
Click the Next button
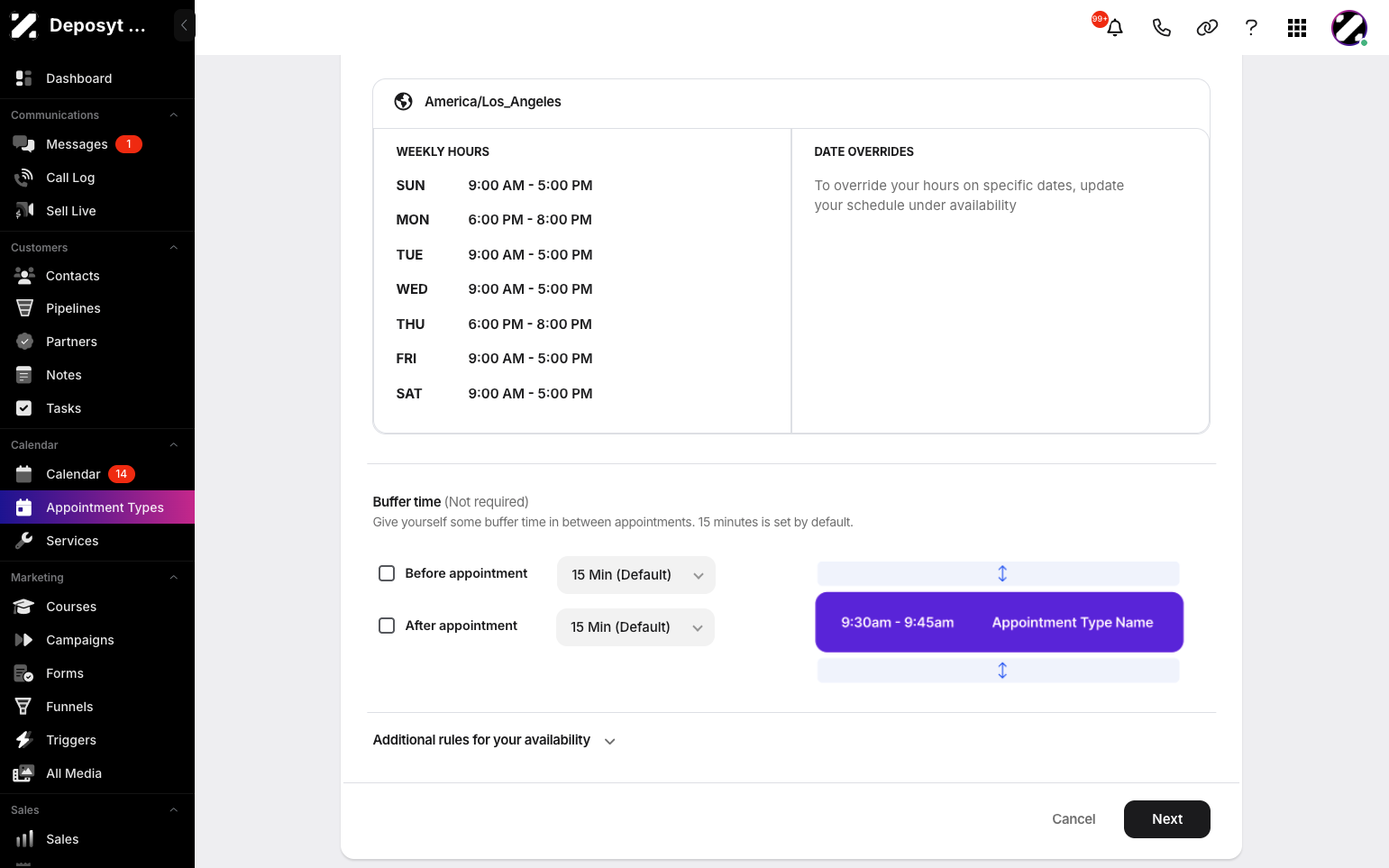[x=1167, y=819]
